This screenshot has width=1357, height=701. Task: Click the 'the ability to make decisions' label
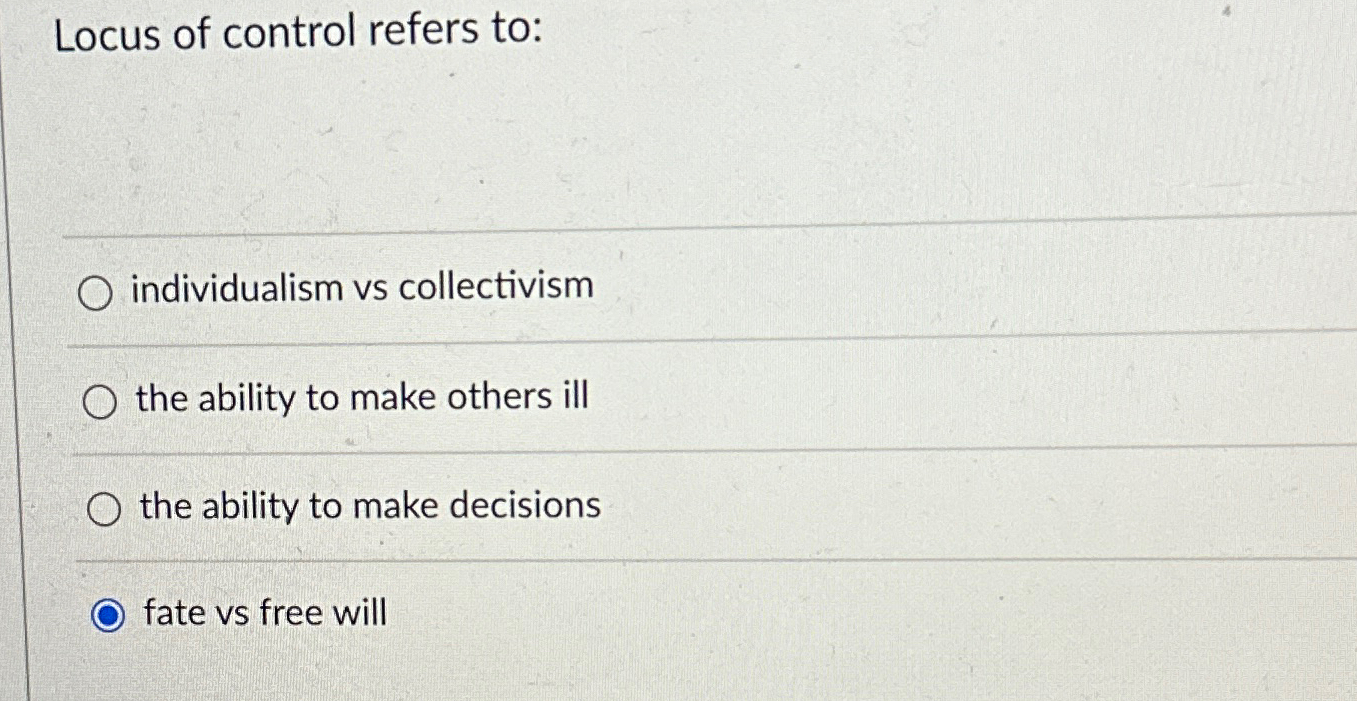click(370, 506)
